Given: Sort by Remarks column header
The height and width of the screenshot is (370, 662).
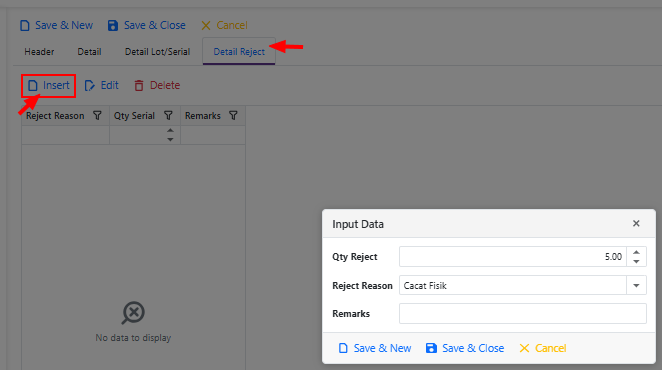Looking at the screenshot, I should coord(203,116).
